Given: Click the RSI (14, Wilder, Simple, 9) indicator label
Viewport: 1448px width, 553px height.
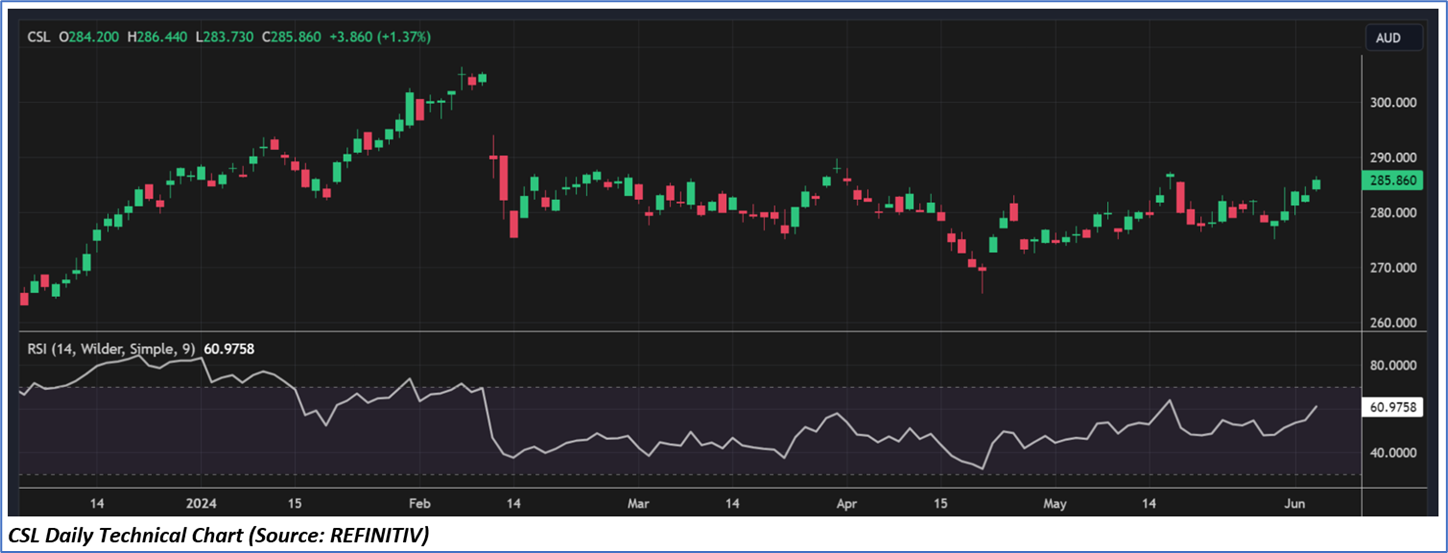Looking at the screenshot, I should [111, 349].
